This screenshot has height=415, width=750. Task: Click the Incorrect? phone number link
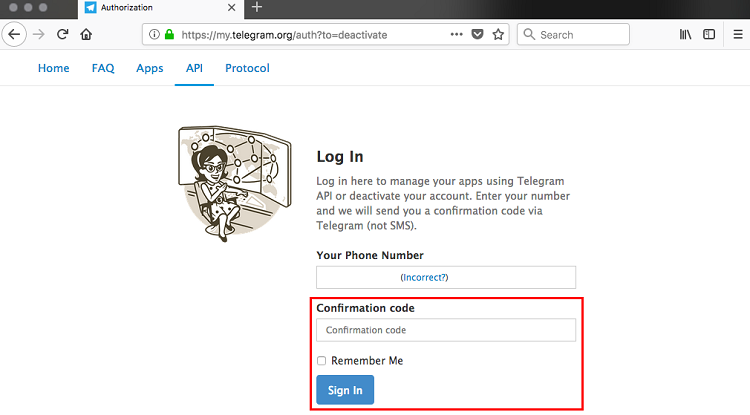point(425,277)
